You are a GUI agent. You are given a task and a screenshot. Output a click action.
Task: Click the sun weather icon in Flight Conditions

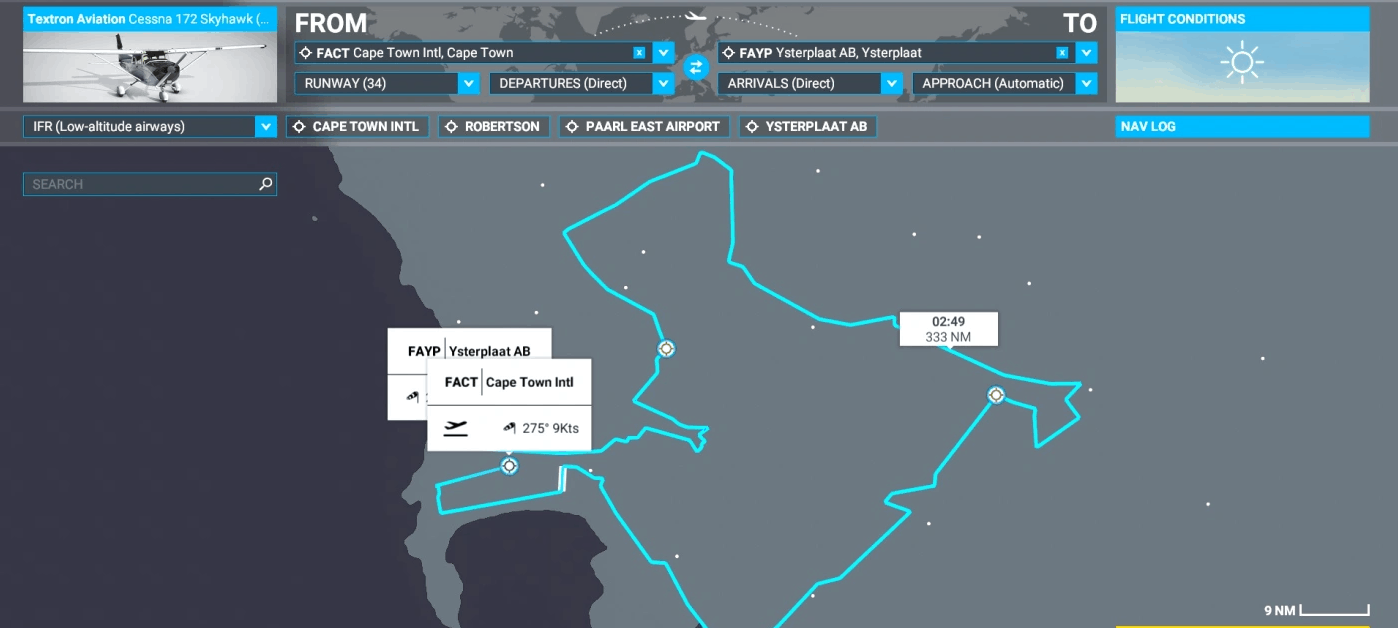coord(1242,65)
